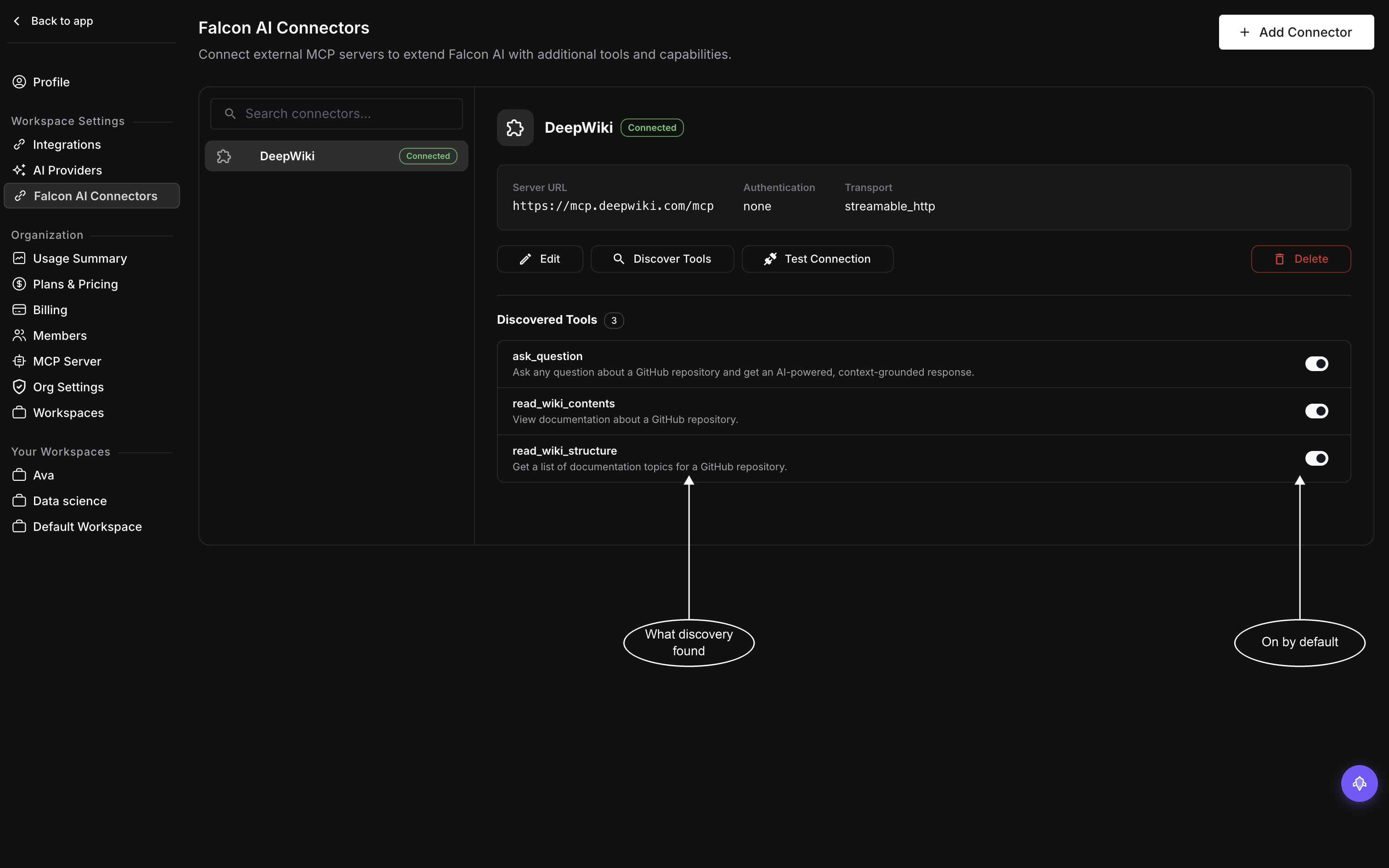Click the Data science briefcase icon
The image size is (1389, 868).
point(19,501)
